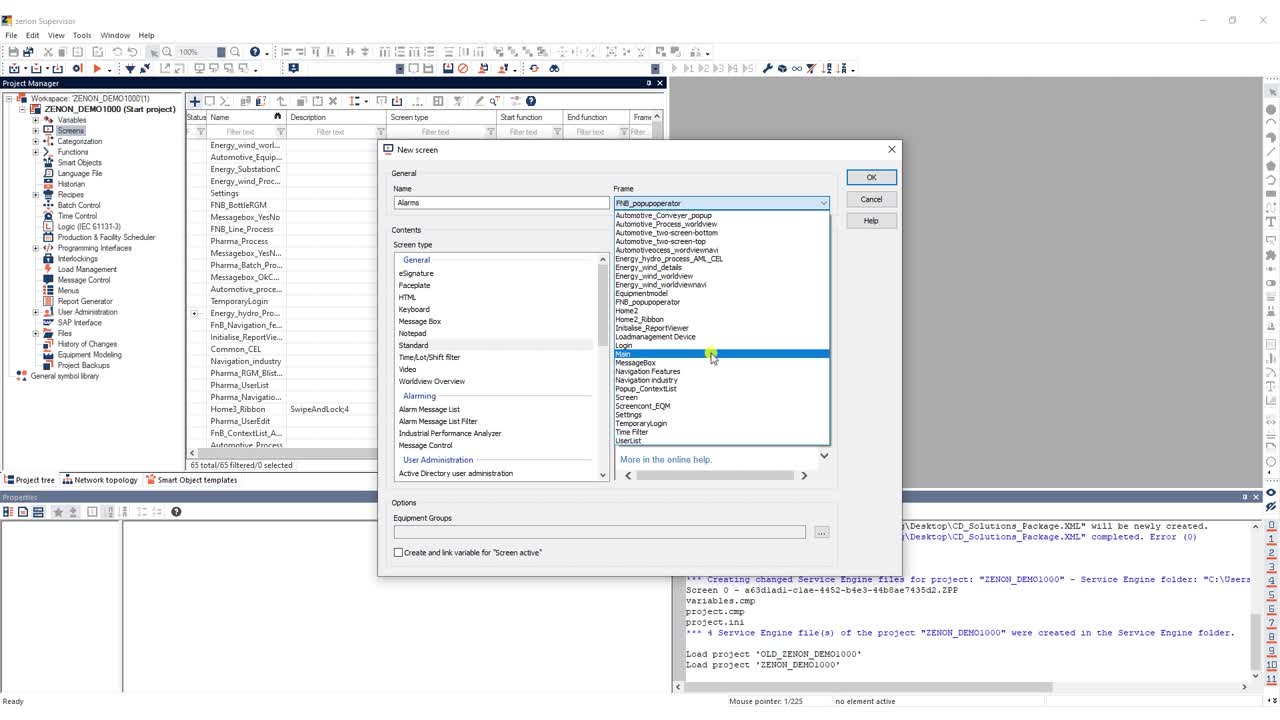This screenshot has width=1280, height=720.
Task: Switch to the Network topology tab
Action: click(x=100, y=480)
